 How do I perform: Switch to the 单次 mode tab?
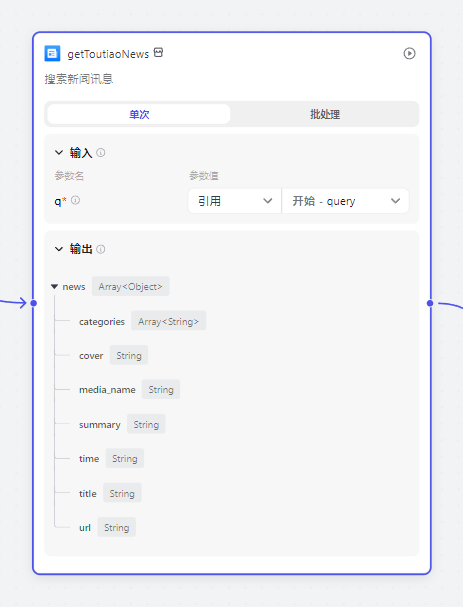point(139,114)
